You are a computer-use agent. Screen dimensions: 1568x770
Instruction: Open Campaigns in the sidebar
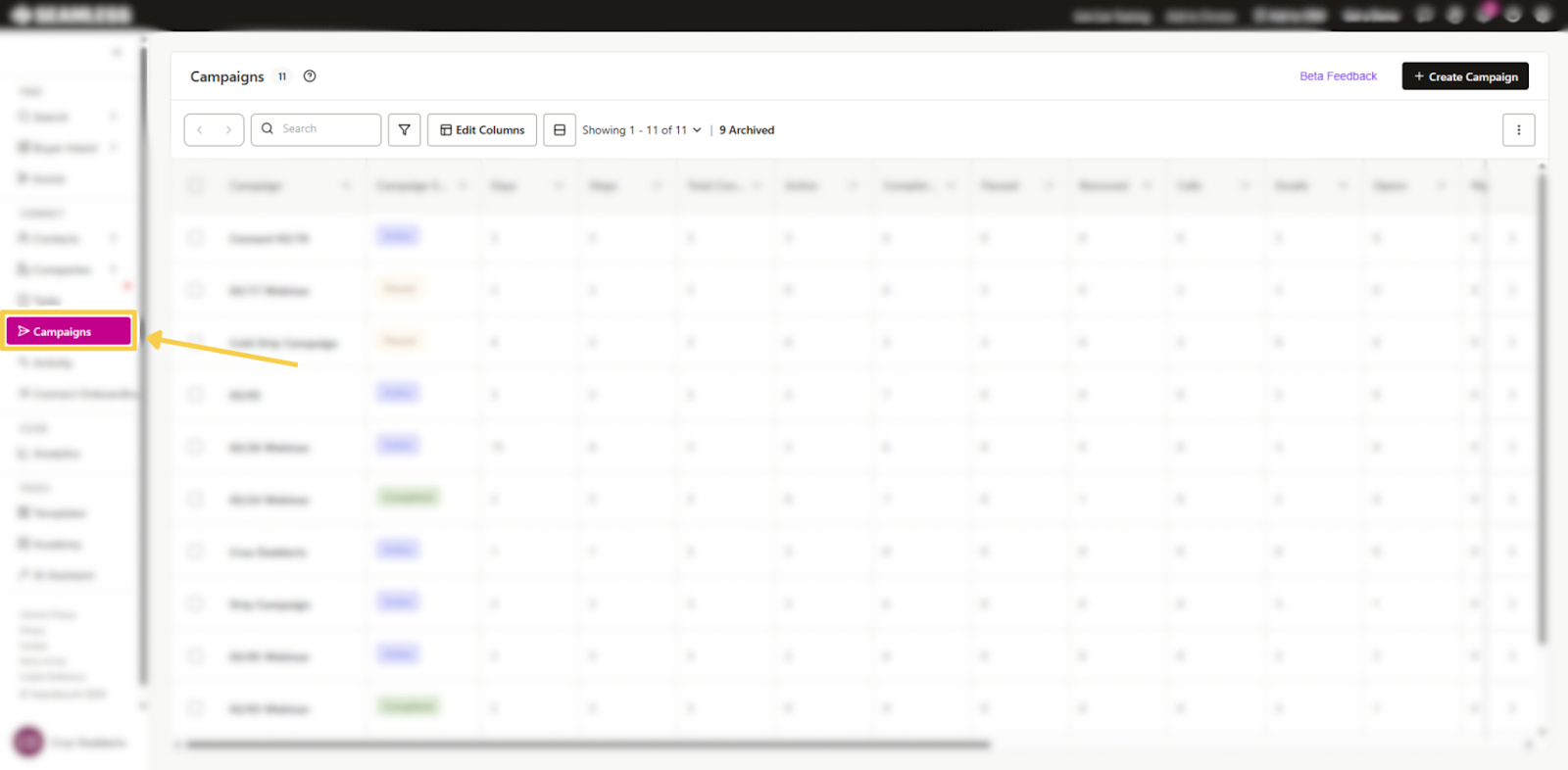pyautogui.click(x=69, y=331)
